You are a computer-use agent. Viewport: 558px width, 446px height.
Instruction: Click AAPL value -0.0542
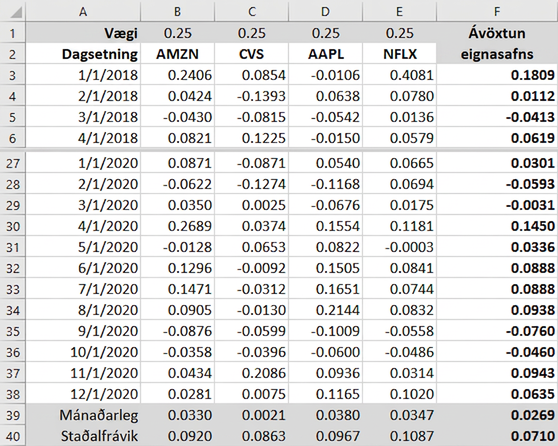(x=325, y=117)
